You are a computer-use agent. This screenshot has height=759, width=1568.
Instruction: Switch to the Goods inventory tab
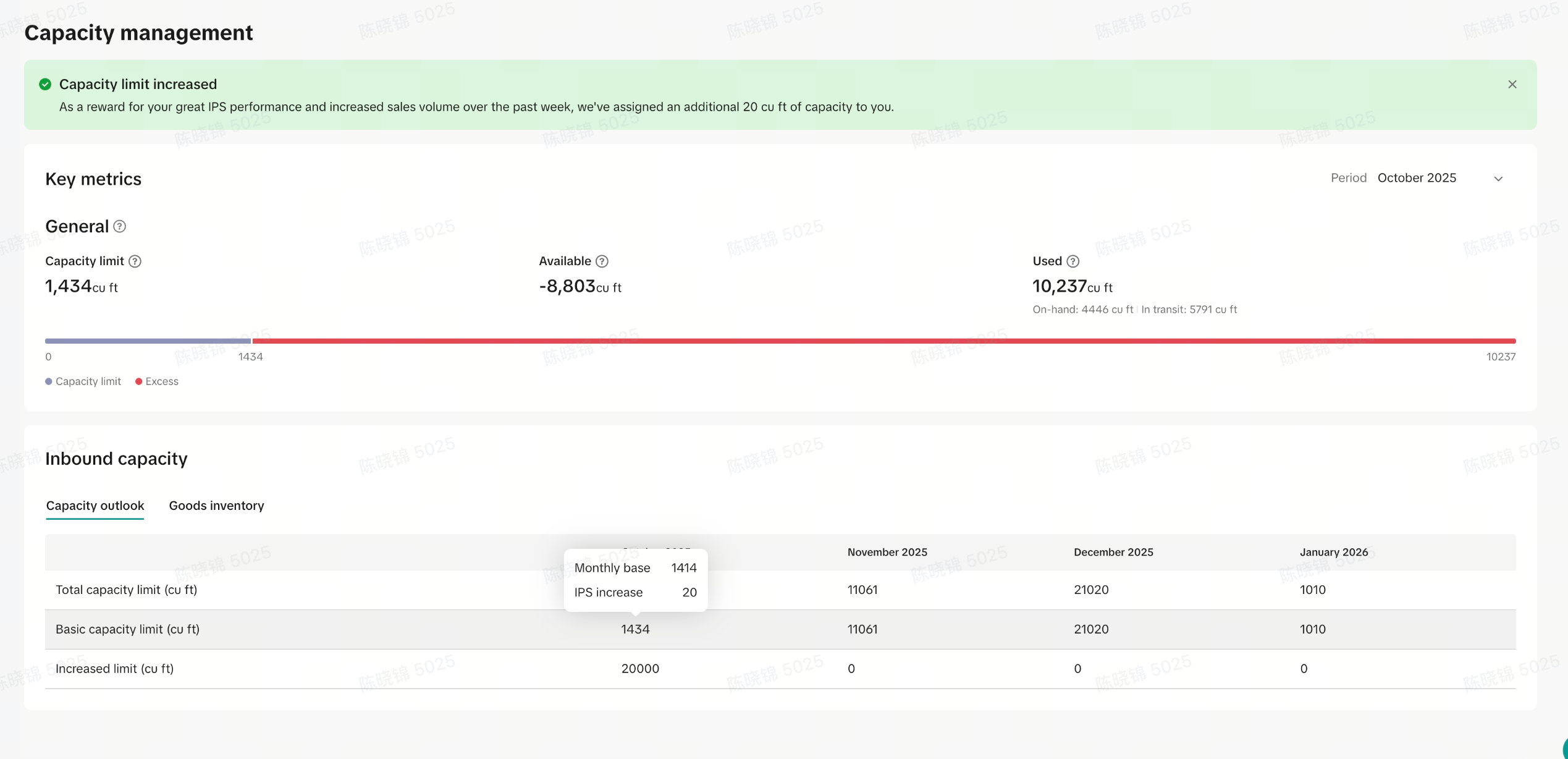(x=216, y=506)
